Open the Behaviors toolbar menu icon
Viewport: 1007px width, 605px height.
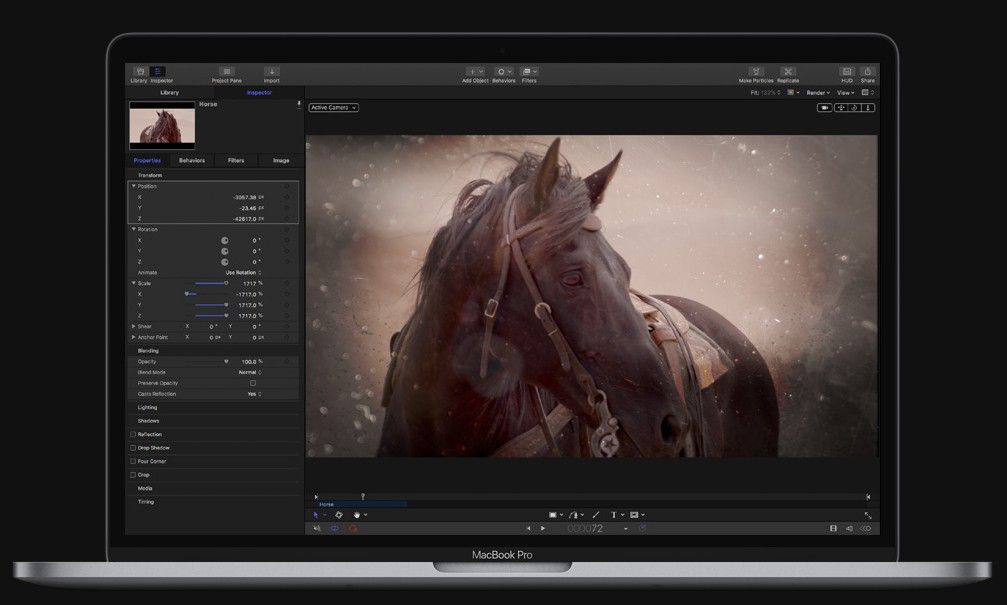click(504, 71)
